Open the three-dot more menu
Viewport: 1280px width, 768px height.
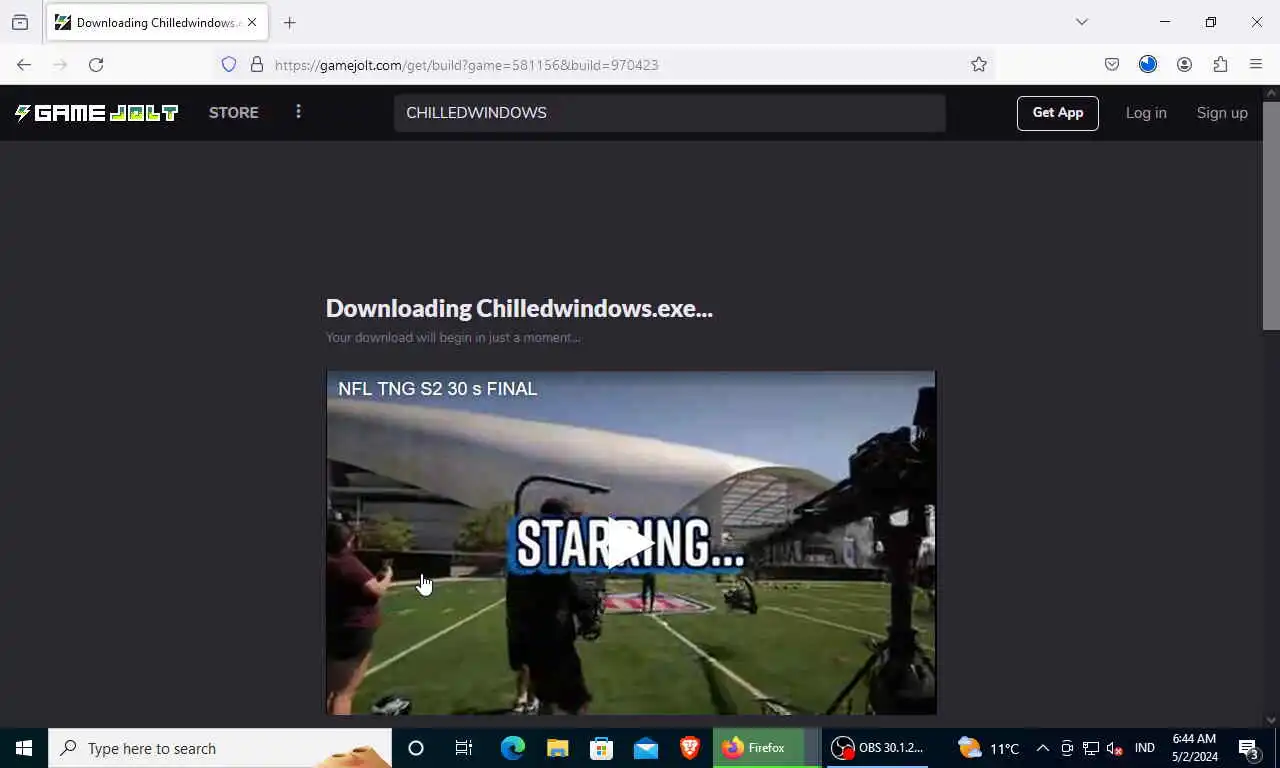coord(298,112)
